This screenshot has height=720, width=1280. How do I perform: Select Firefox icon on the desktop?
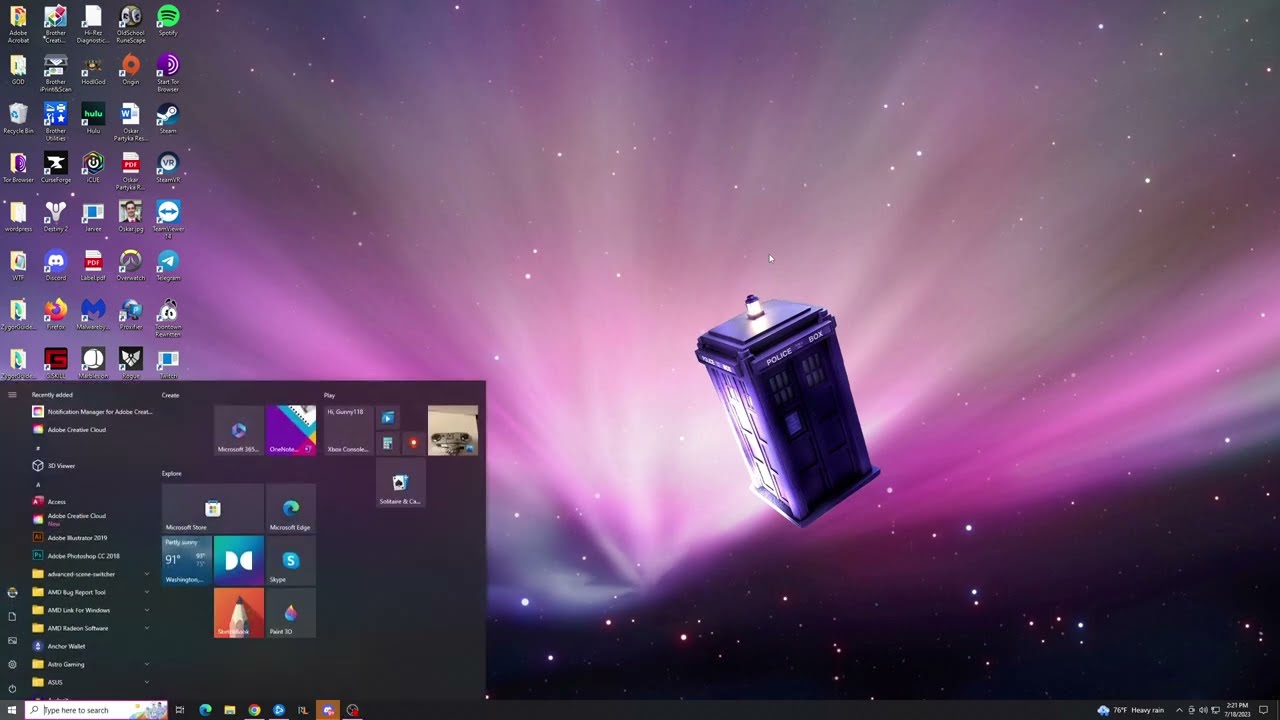[56, 315]
